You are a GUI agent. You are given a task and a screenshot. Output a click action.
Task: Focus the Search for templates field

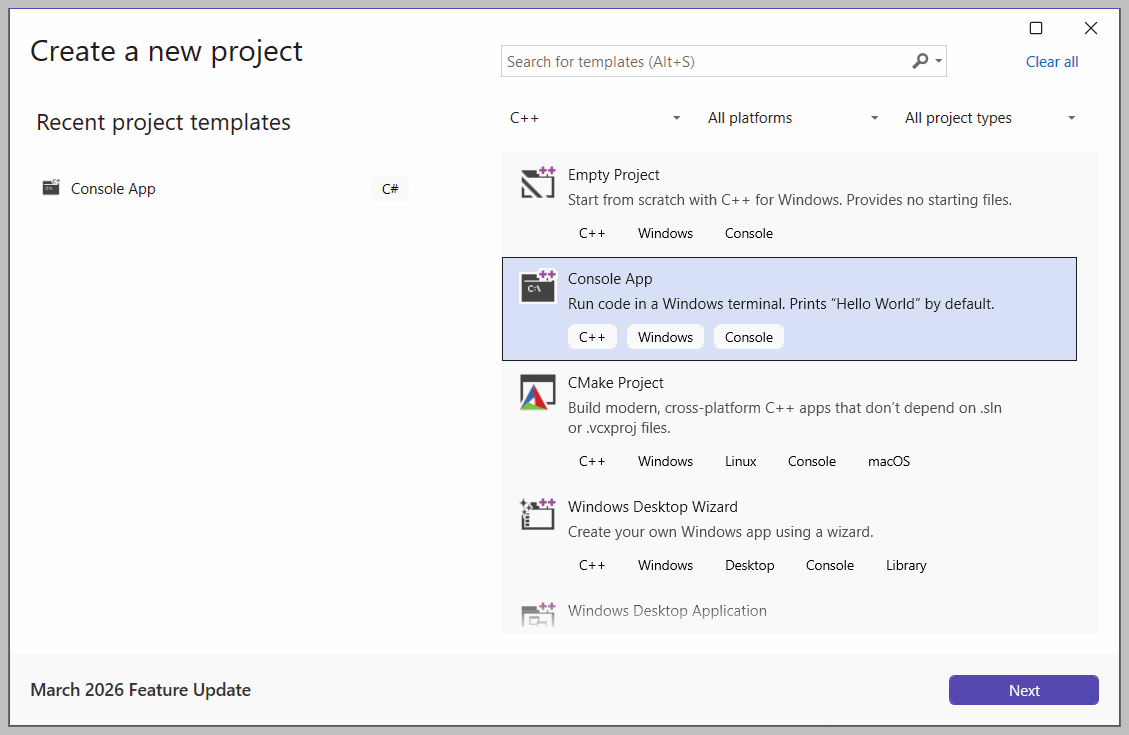click(x=700, y=62)
